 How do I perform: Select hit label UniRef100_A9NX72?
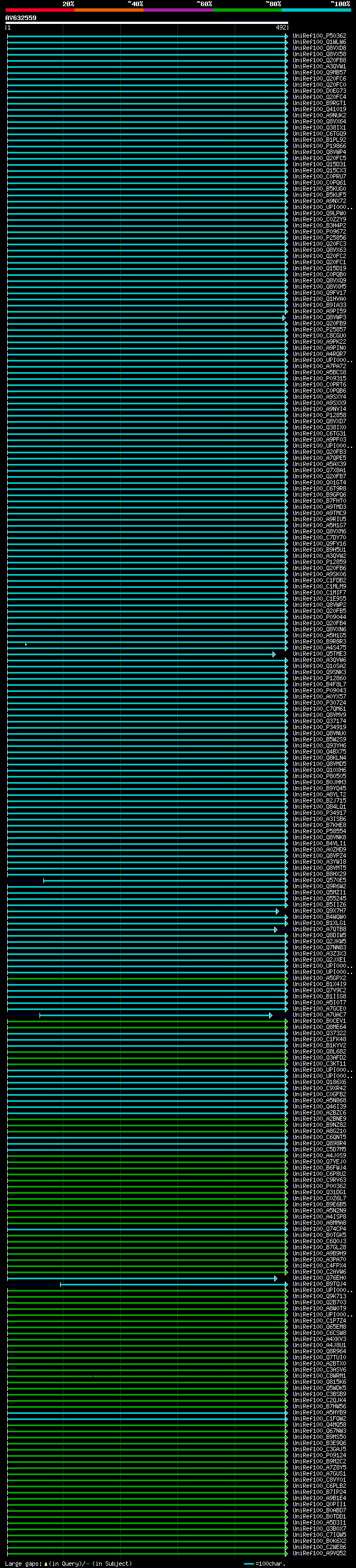[x=319, y=201]
